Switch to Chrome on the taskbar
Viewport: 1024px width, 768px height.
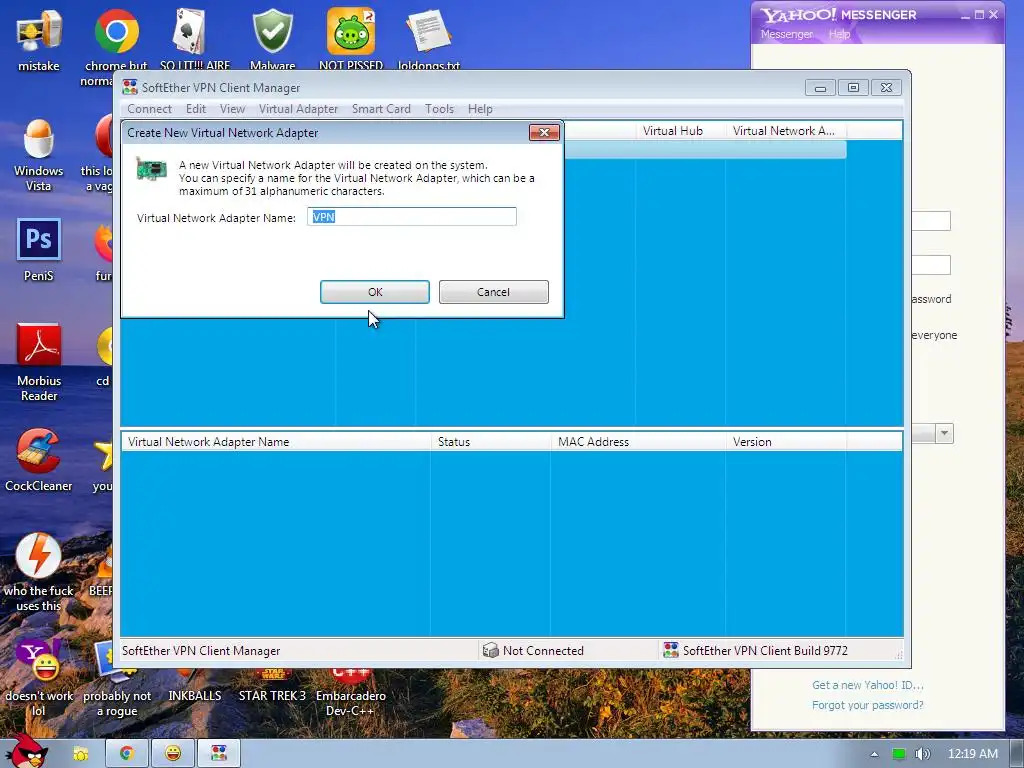[126, 754]
